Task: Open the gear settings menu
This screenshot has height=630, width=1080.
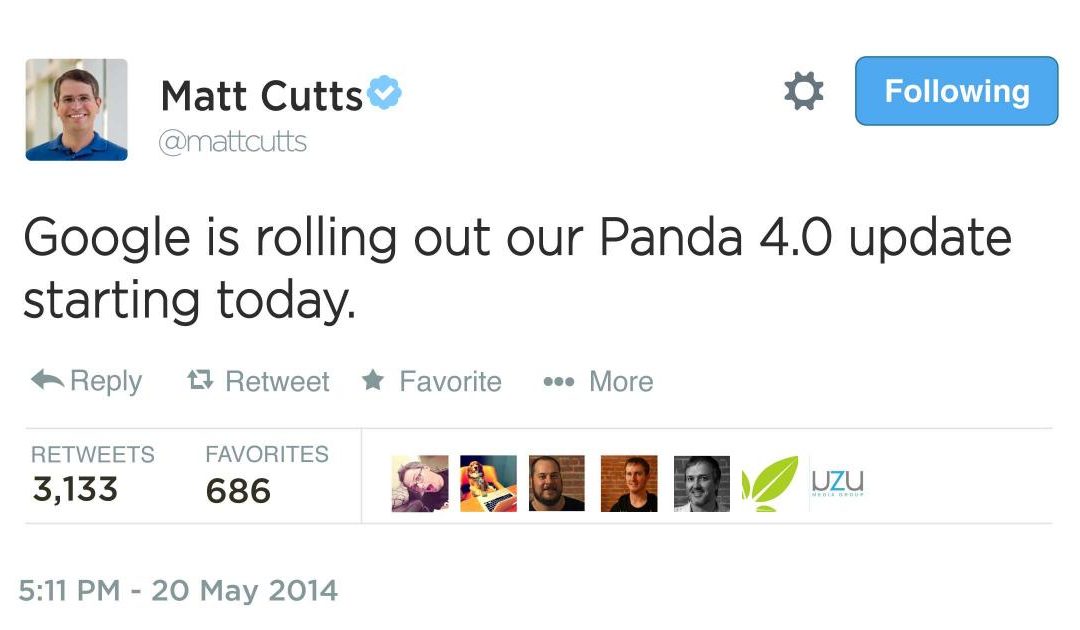Action: pyautogui.click(x=803, y=91)
